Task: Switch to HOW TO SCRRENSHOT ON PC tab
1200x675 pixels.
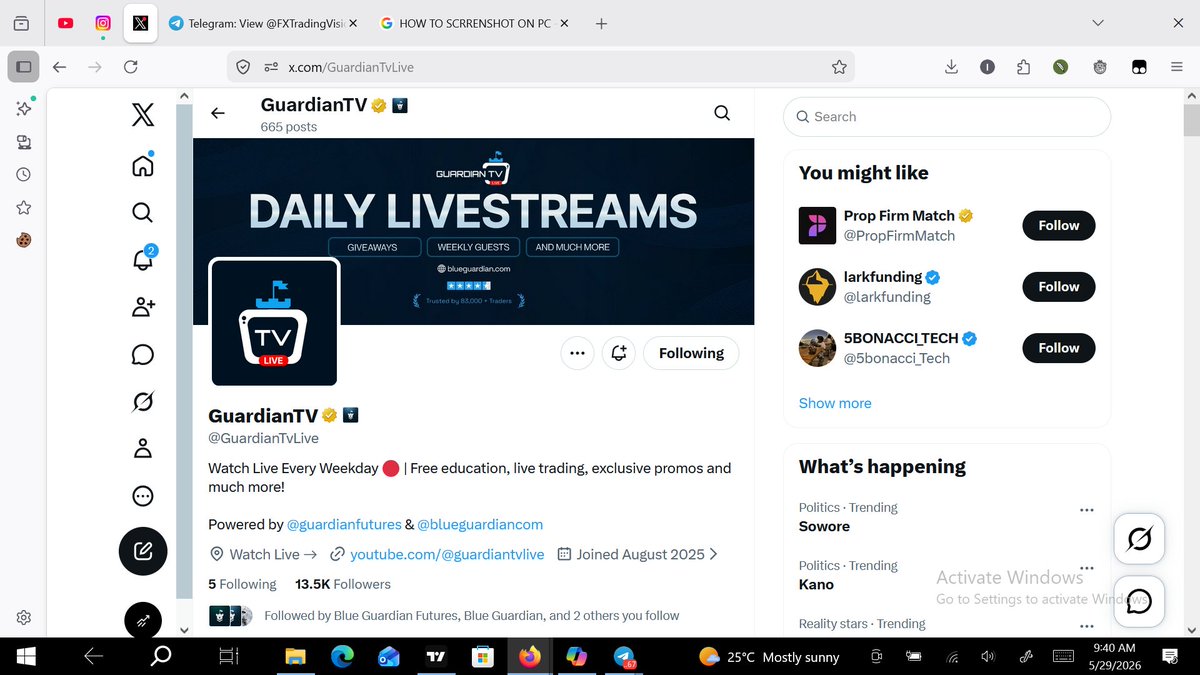Action: click(474, 23)
